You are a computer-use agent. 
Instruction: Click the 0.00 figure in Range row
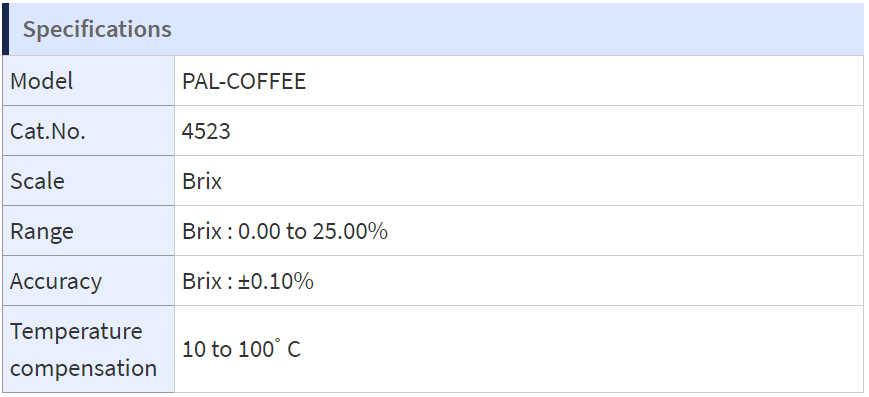coord(259,231)
